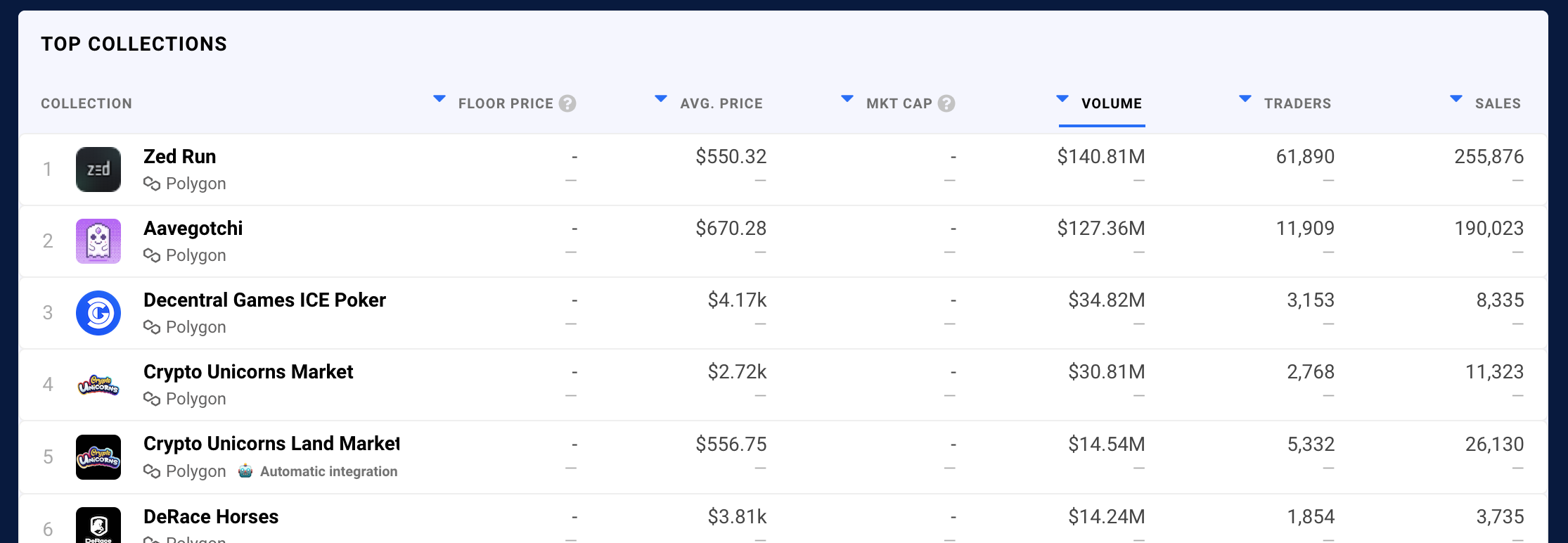Click the Decentral Games ICE Poker logo

98,313
